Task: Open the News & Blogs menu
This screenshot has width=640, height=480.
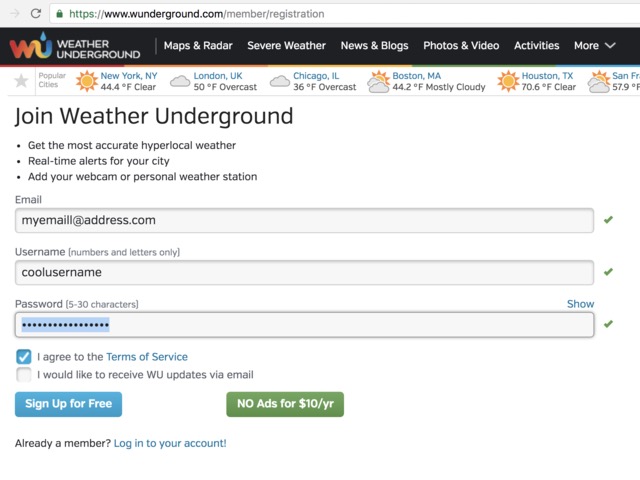Action: pyautogui.click(x=374, y=45)
